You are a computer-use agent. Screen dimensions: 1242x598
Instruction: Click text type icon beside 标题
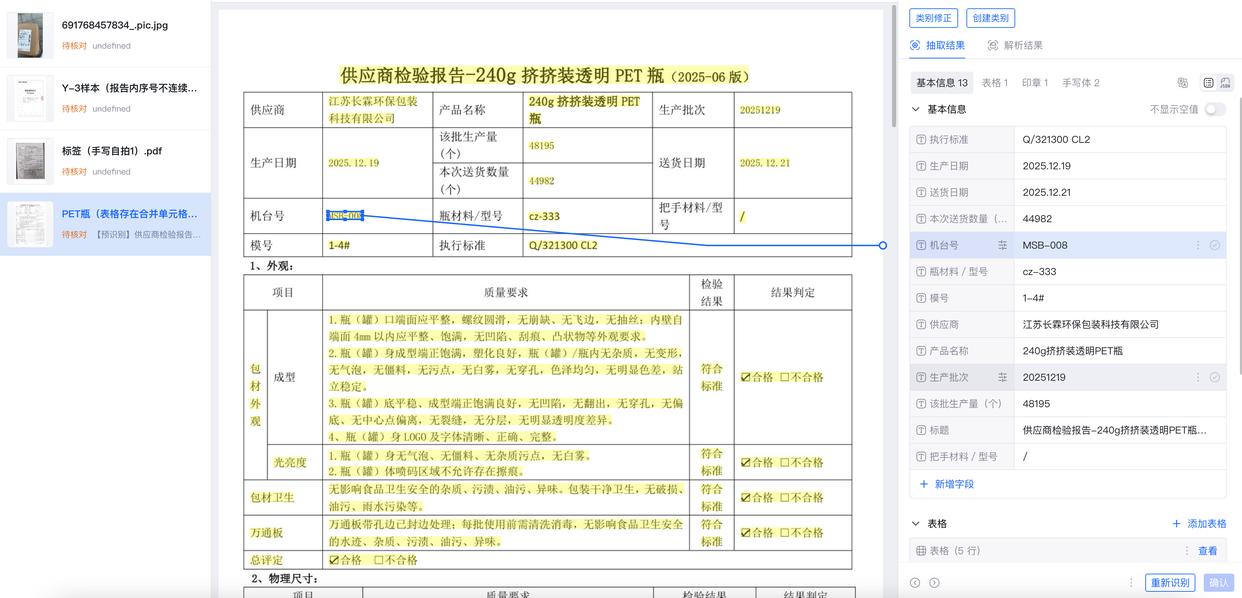pyautogui.click(x=921, y=431)
